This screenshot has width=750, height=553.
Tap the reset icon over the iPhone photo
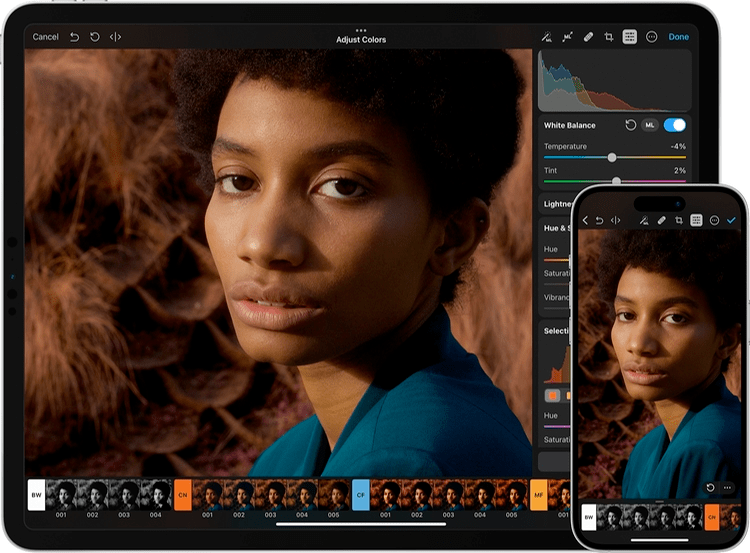point(710,487)
